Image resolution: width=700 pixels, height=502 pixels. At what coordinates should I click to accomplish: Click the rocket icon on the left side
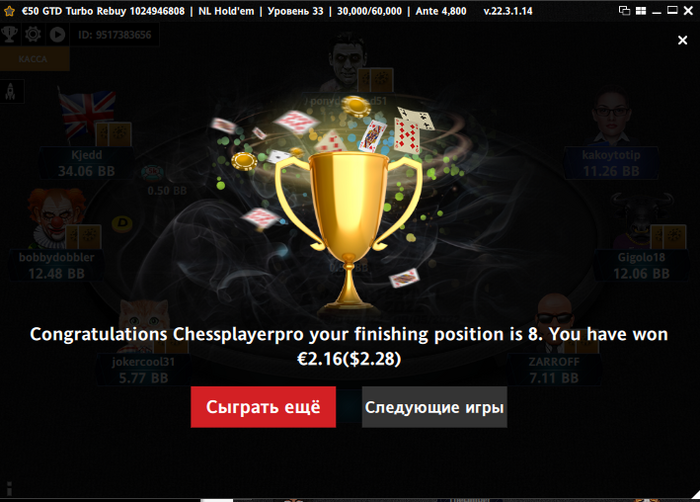[x=11, y=92]
